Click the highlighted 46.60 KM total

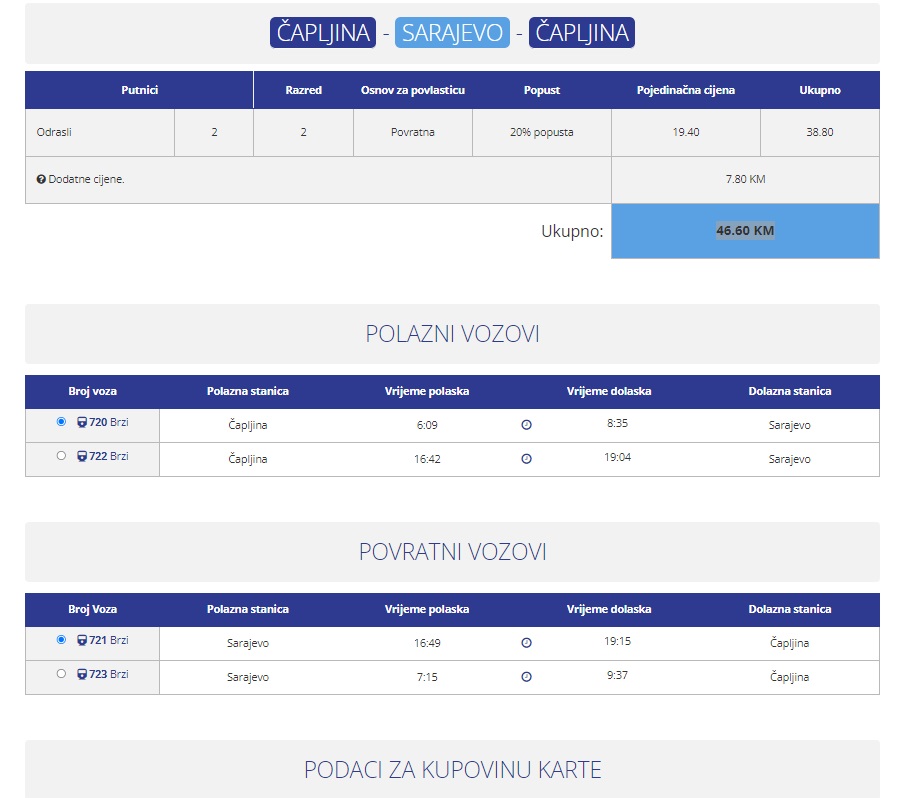point(745,231)
